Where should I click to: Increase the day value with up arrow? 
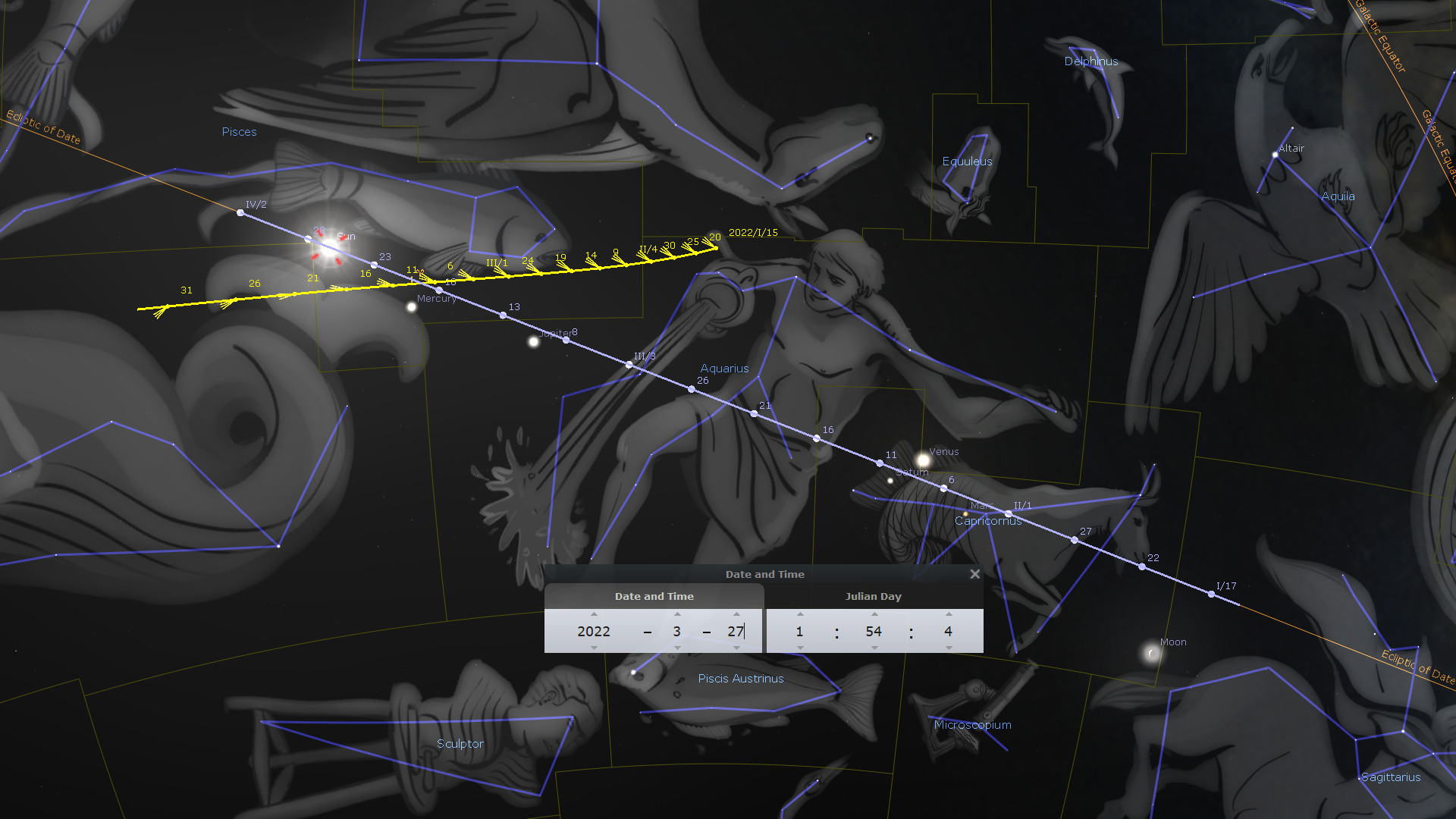pyautogui.click(x=736, y=614)
